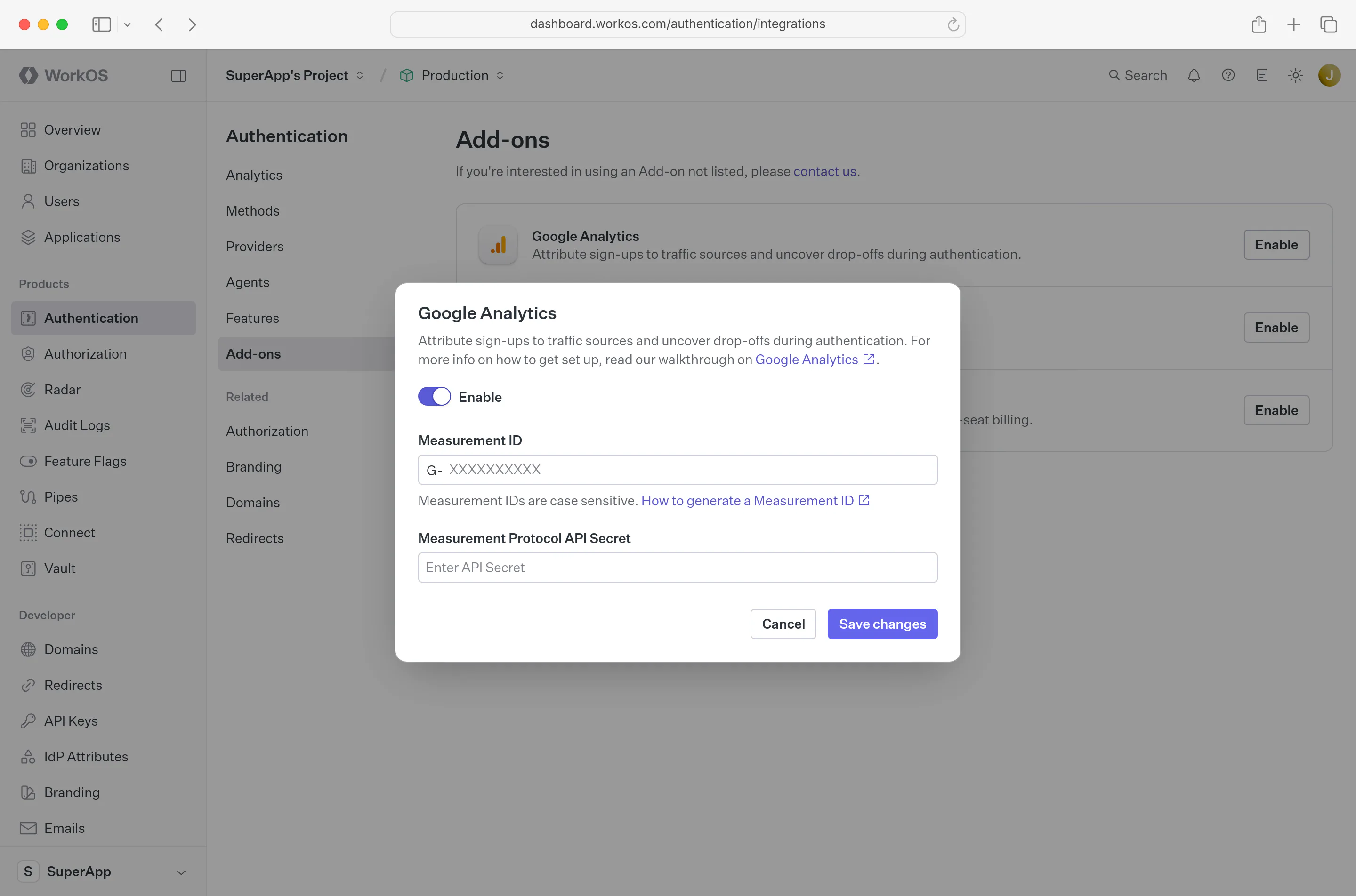The image size is (1356, 896).
Task: Open Developer Branding in sidebar
Action: click(104, 792)
